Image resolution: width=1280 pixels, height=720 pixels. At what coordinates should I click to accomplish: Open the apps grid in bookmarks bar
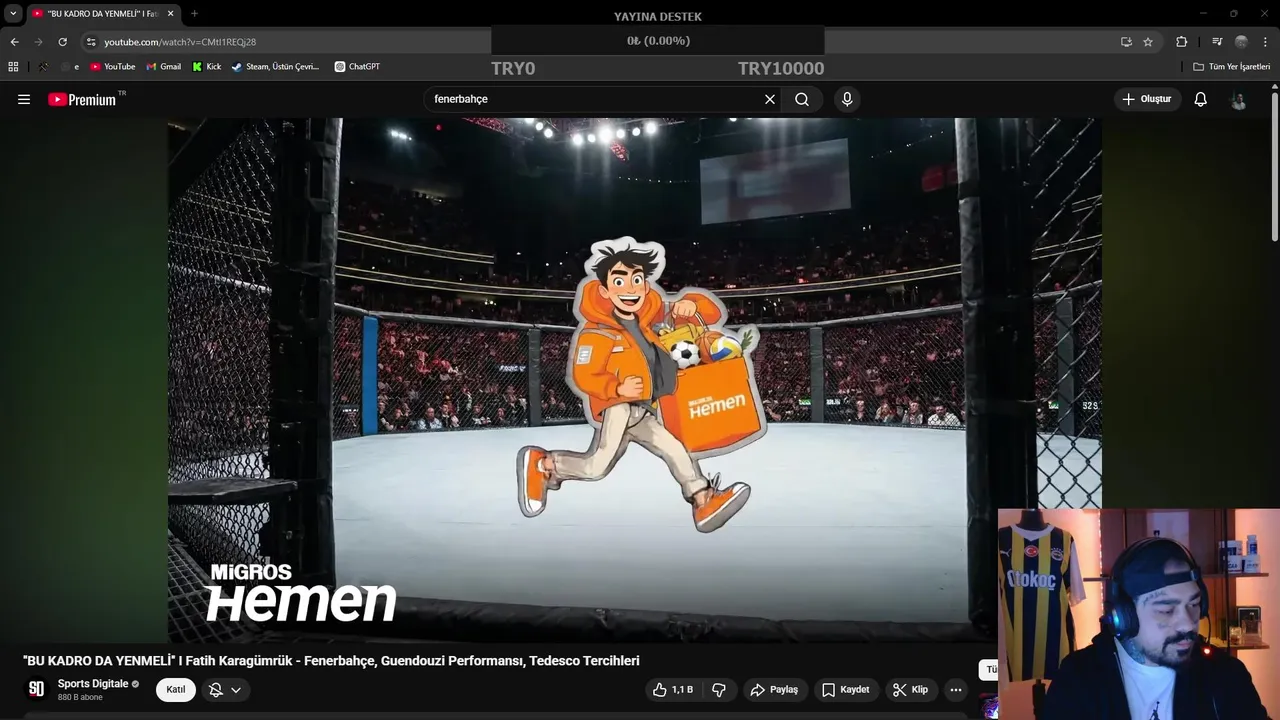[13, 67]
